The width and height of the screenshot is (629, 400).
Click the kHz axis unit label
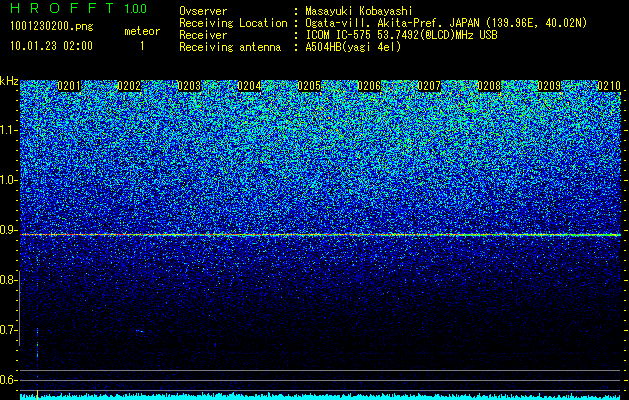[9, 81]
